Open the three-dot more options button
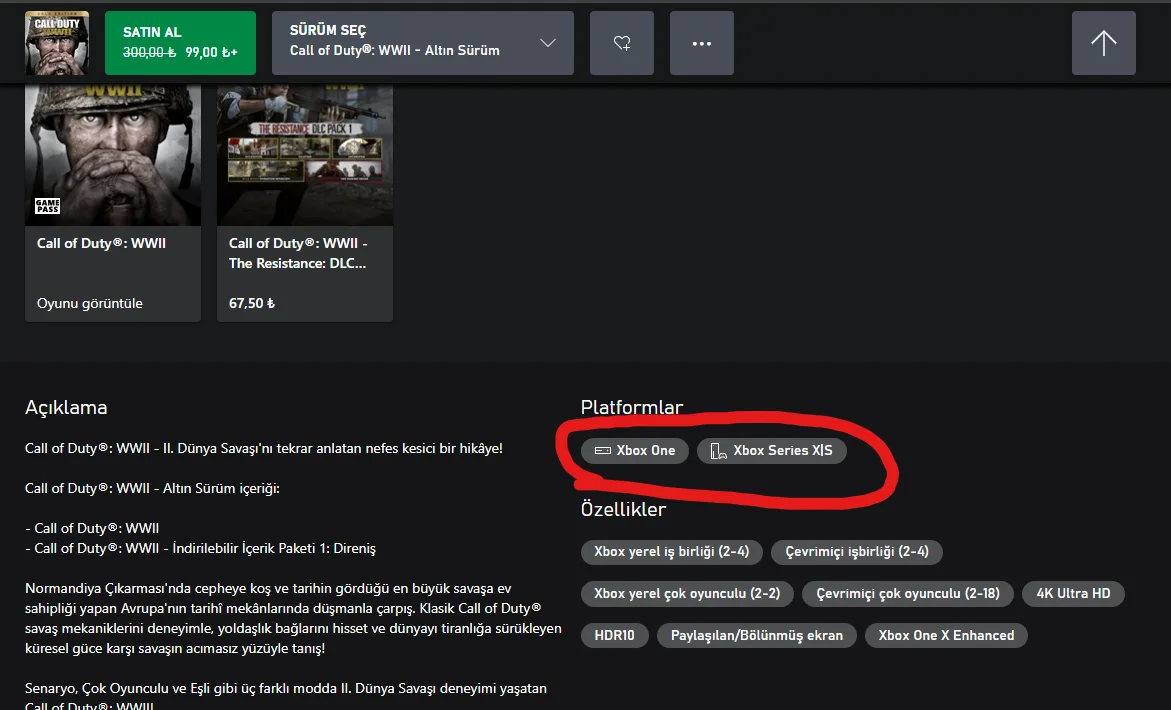The width and height of the screenshot is (1171, 710). (701, 43)
